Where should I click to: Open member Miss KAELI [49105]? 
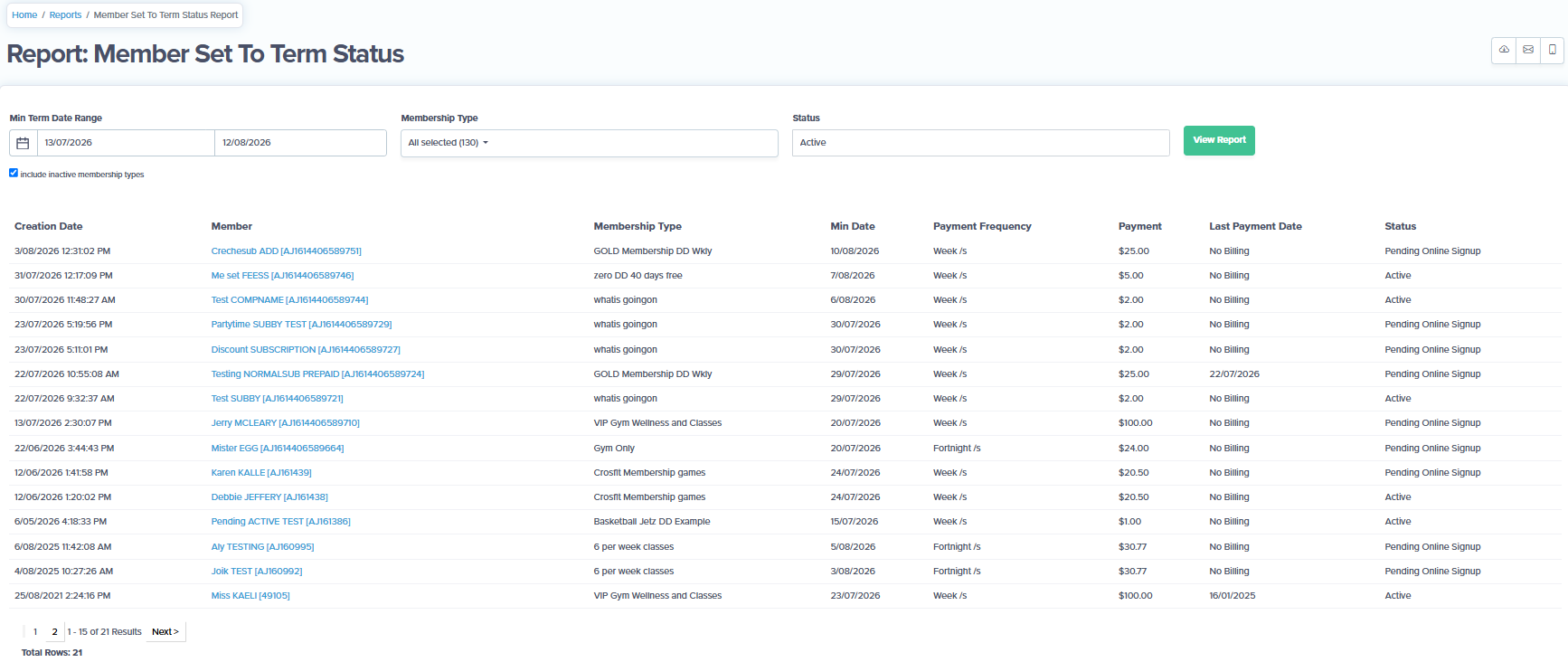click(250, 596)
